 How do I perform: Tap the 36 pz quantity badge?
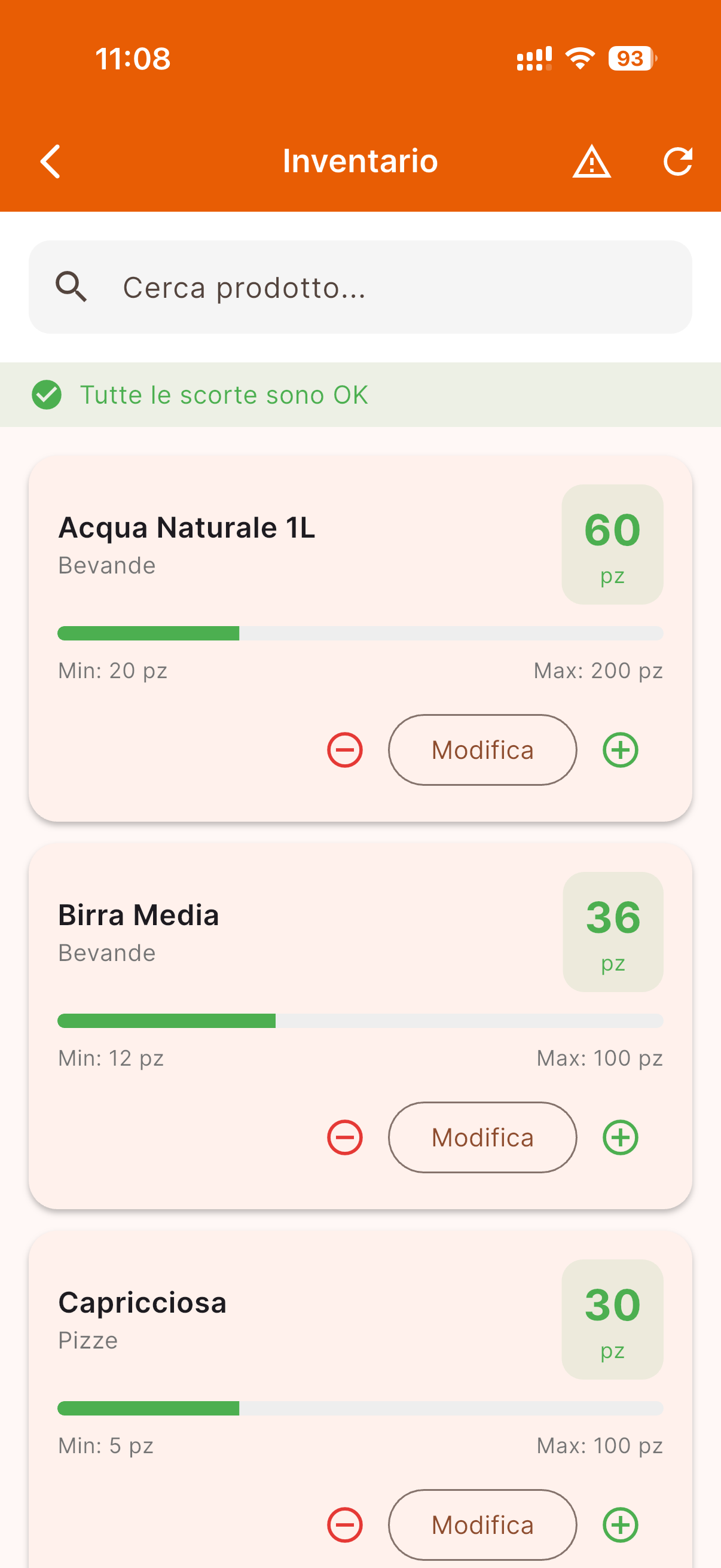[x=613, y=932]
